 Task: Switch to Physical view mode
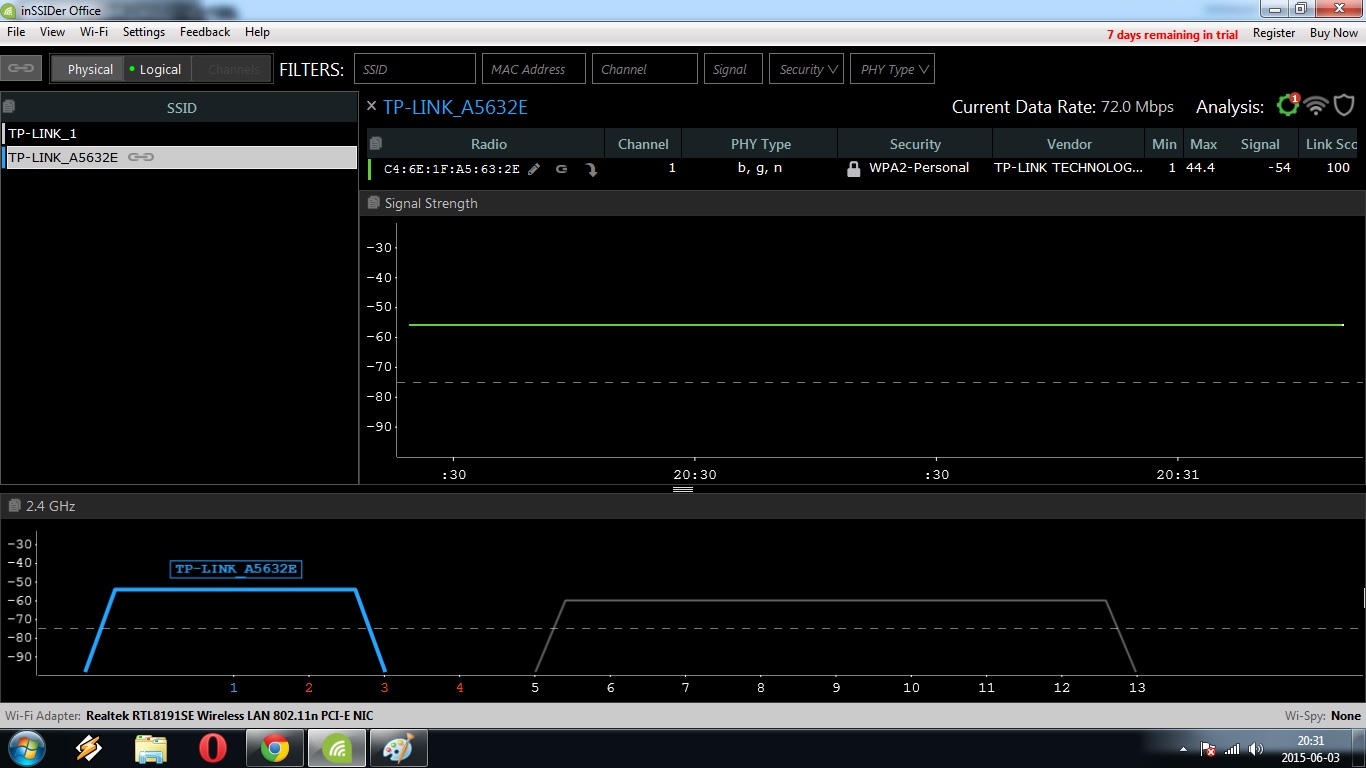point(89,69)
